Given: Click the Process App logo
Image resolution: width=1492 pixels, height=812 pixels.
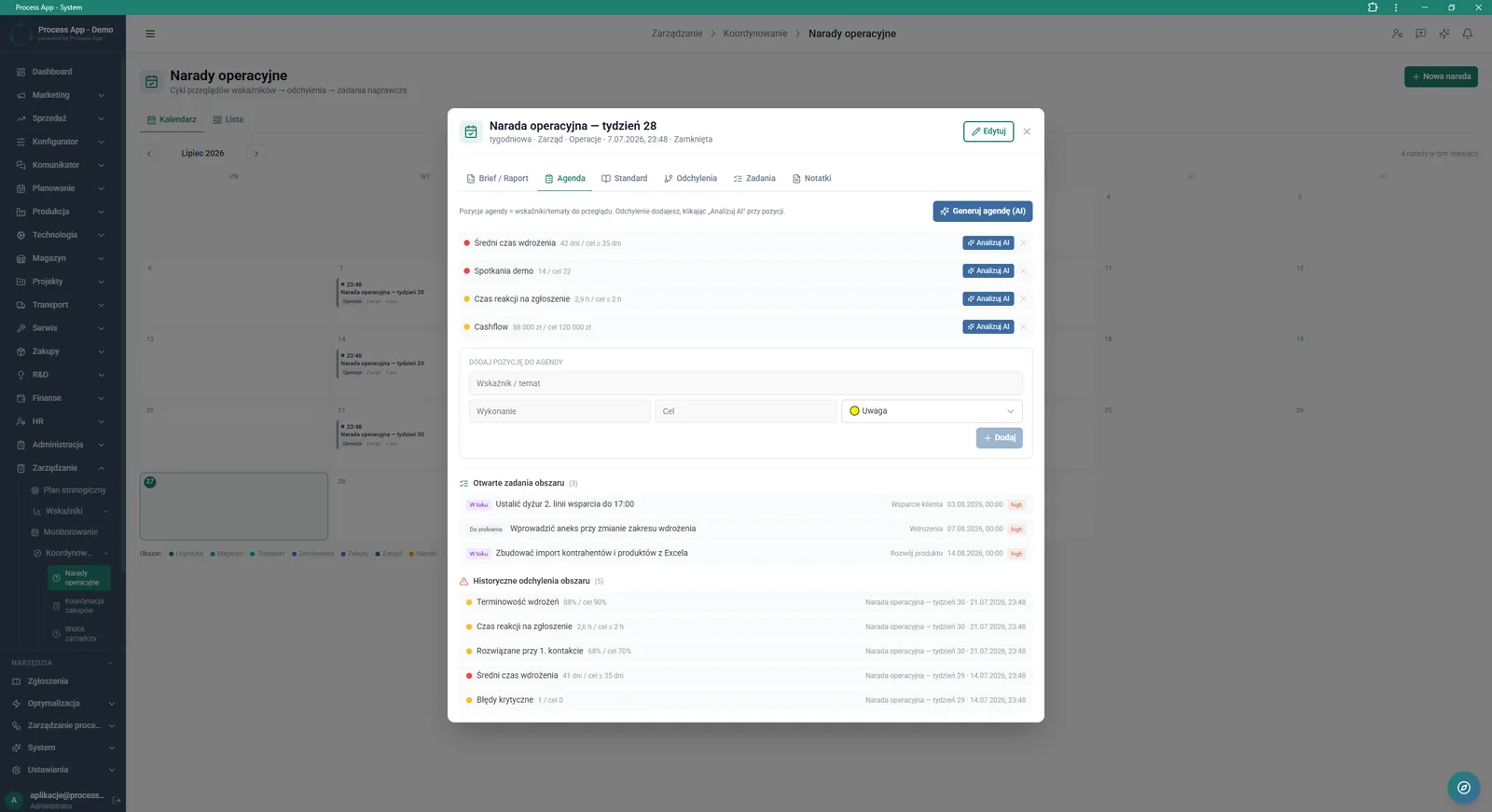Looking at the screenshot, I should click(x=21, y=34).
